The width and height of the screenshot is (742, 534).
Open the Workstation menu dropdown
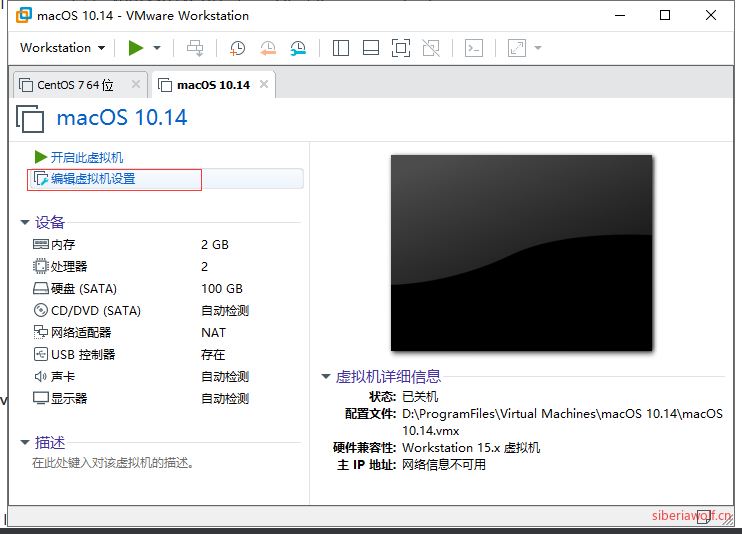62,48
